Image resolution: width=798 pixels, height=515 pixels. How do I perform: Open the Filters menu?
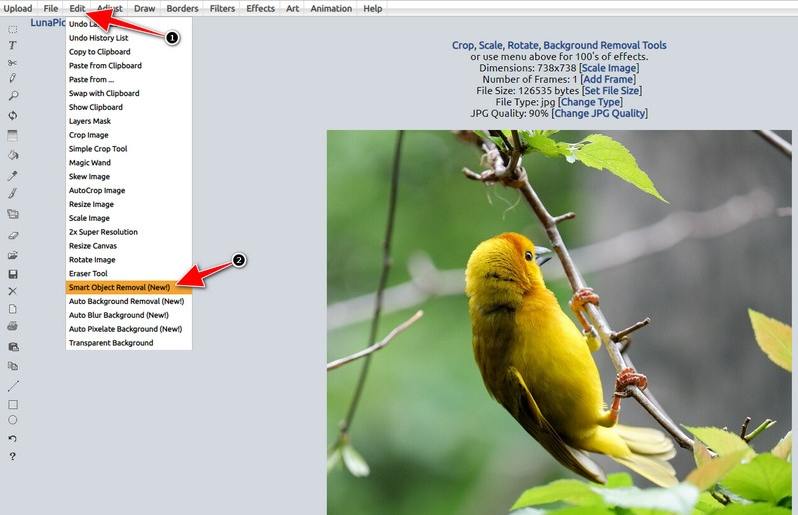coord(222,9)
